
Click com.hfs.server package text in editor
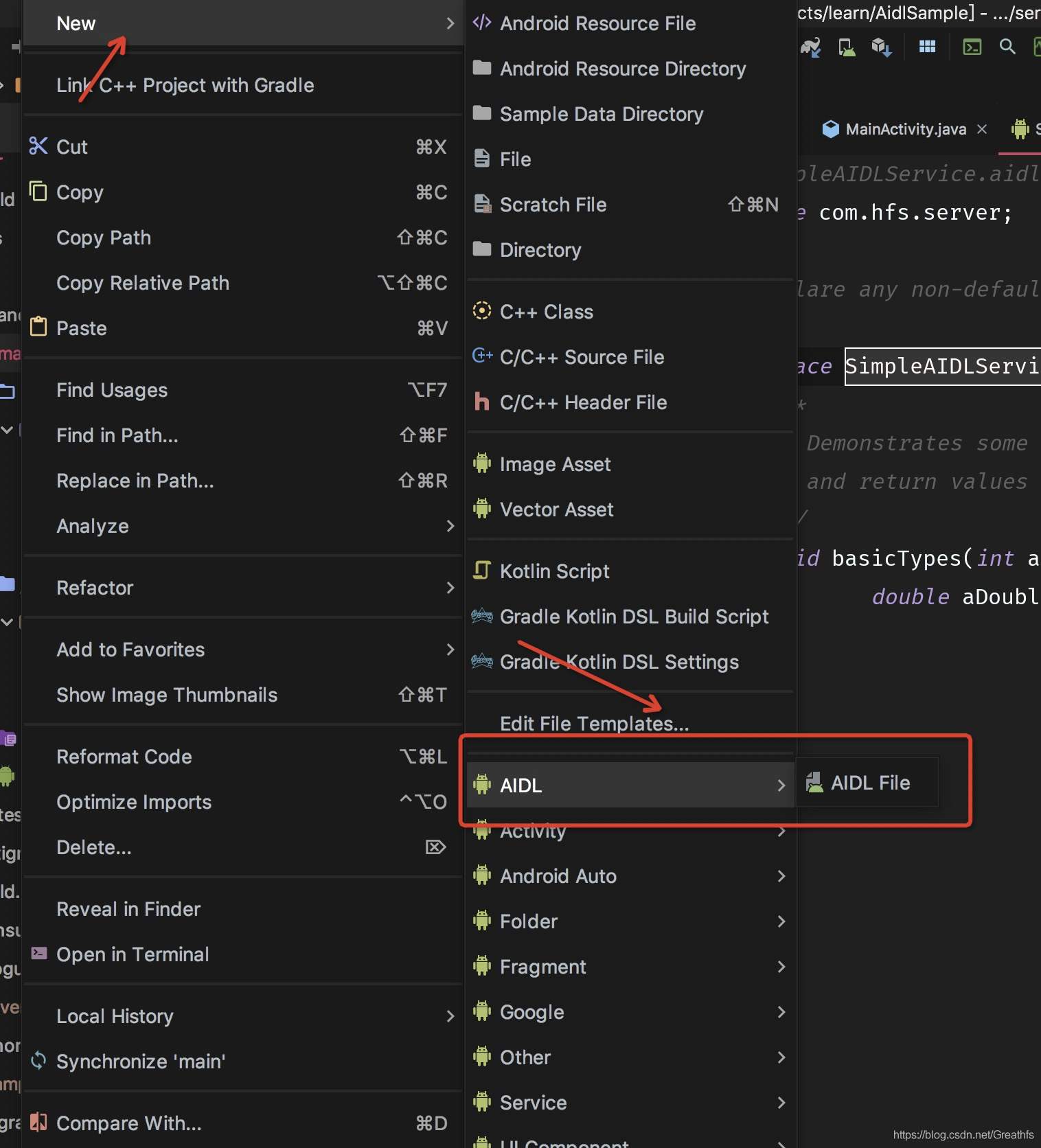pos(910,213)
